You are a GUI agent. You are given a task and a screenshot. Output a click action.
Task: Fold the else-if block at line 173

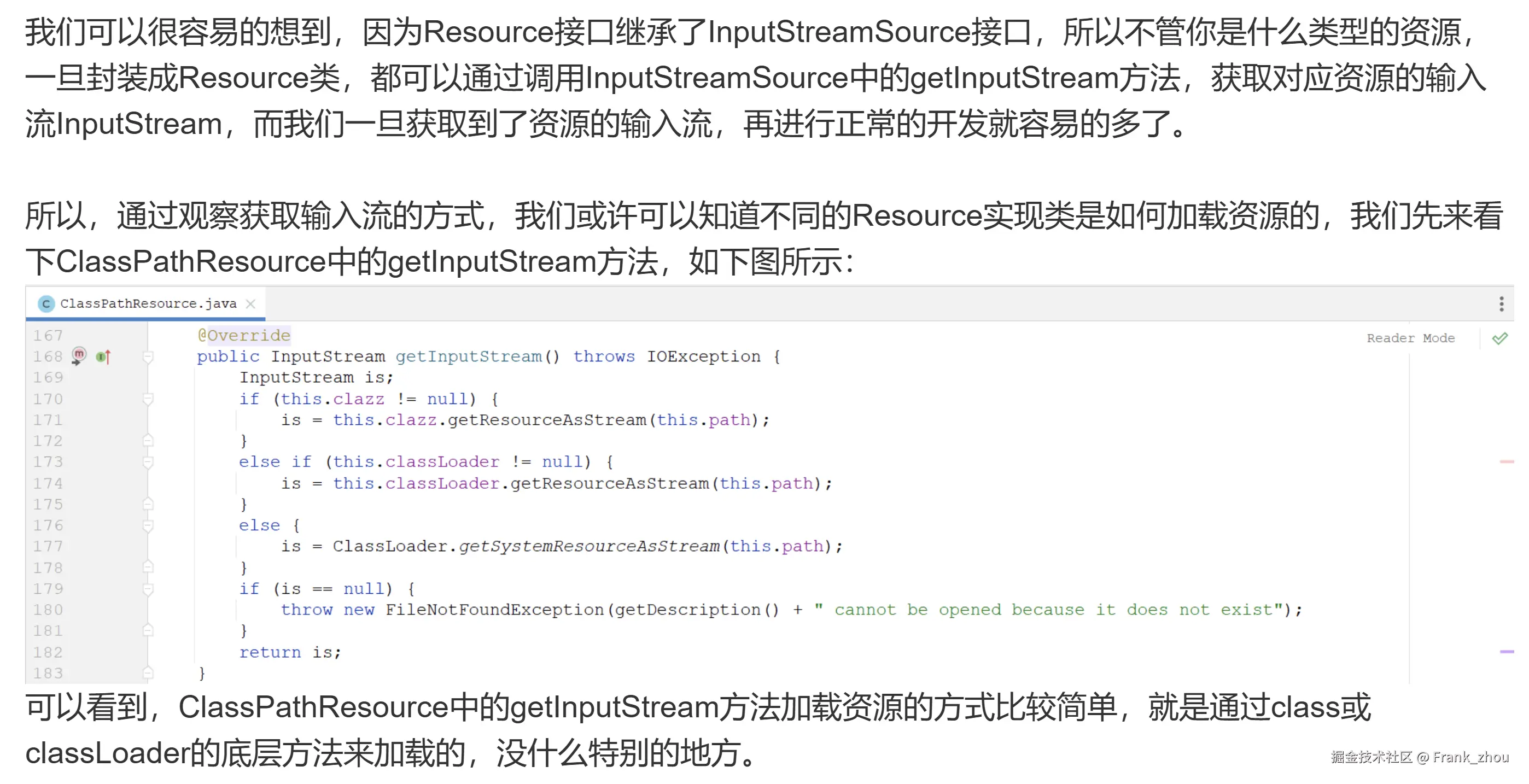[x=148, y=462]
